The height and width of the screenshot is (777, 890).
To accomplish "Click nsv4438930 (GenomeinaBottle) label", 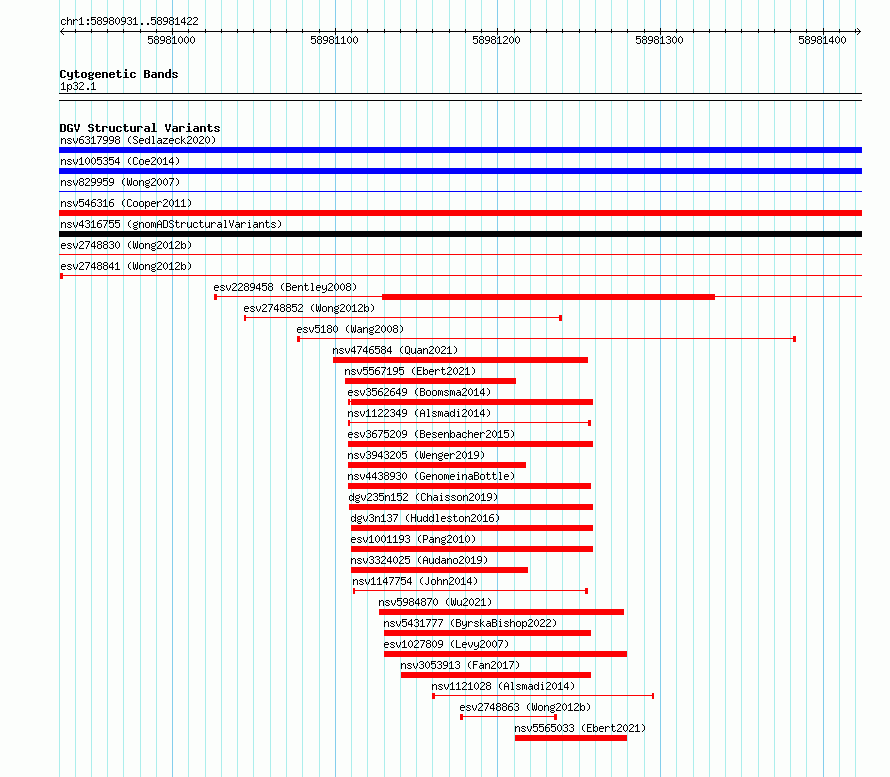I will point(431,476).
